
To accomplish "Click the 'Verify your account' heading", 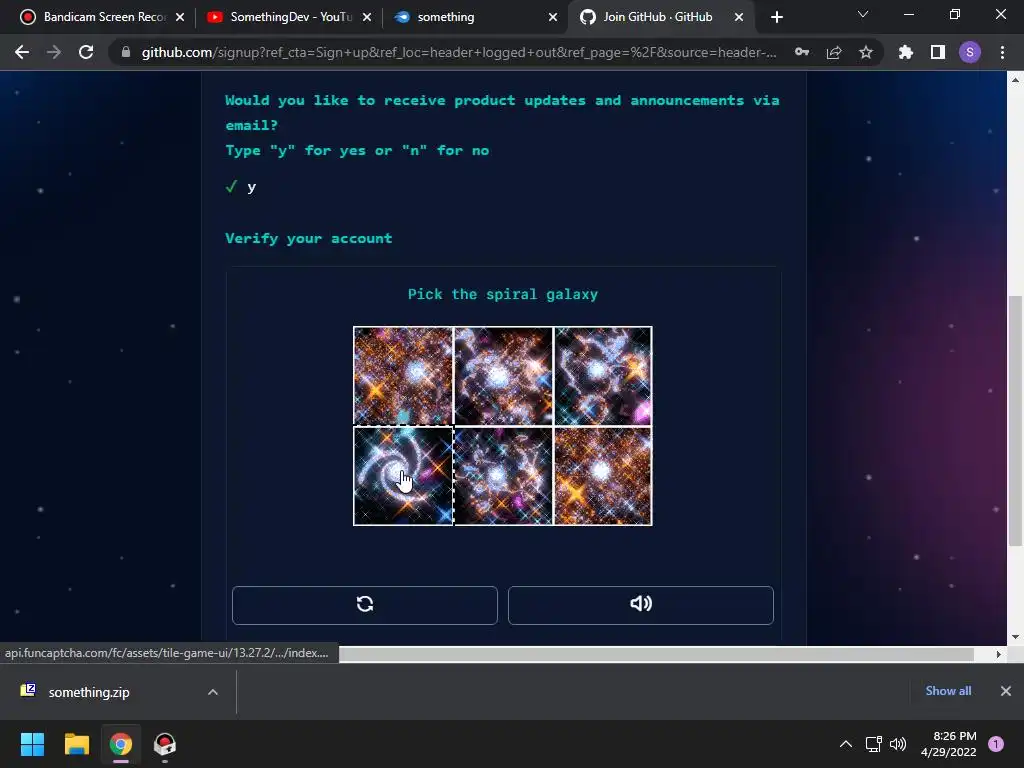I will click(308, 238).
